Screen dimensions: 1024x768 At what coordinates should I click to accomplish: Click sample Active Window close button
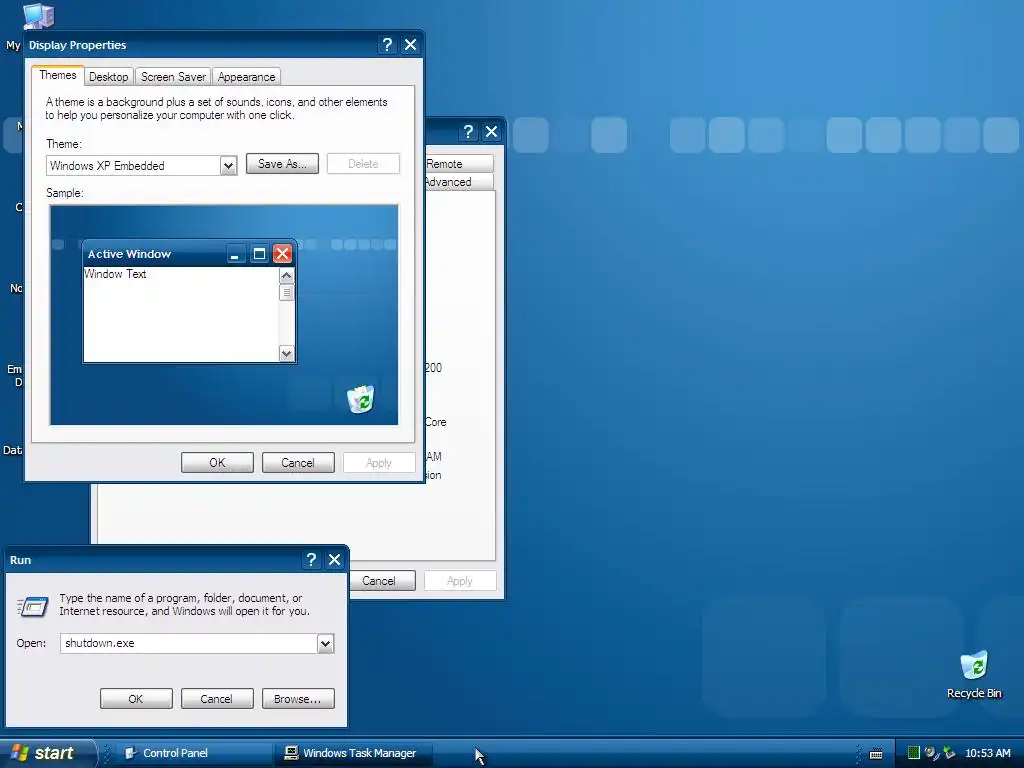tap(282, 253)
